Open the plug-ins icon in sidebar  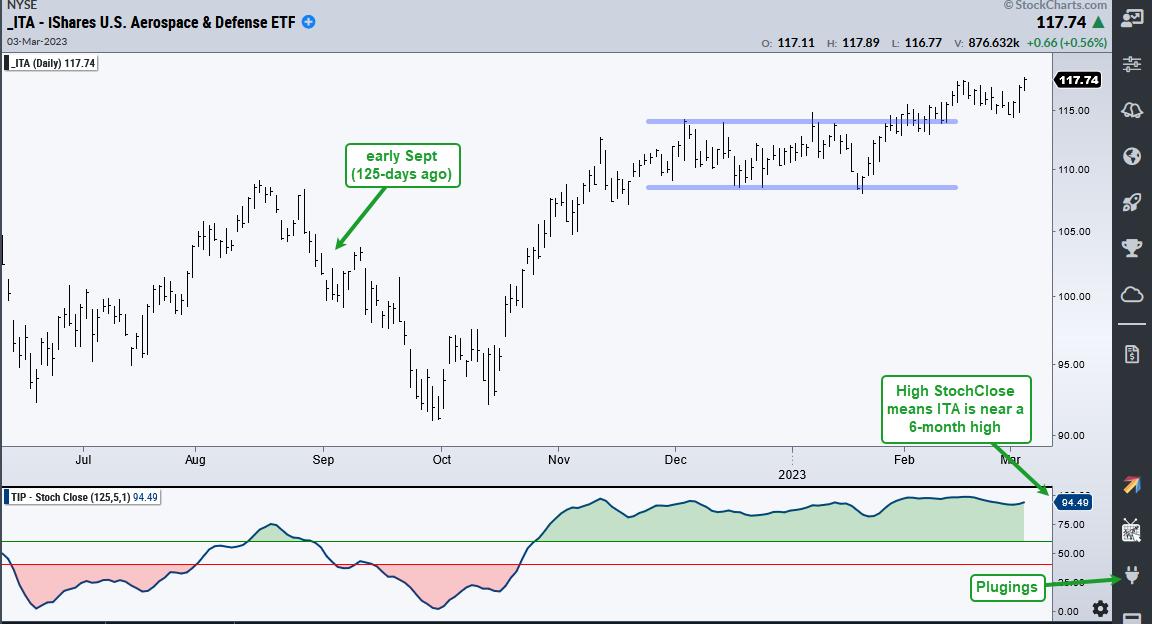(1132, 576)
